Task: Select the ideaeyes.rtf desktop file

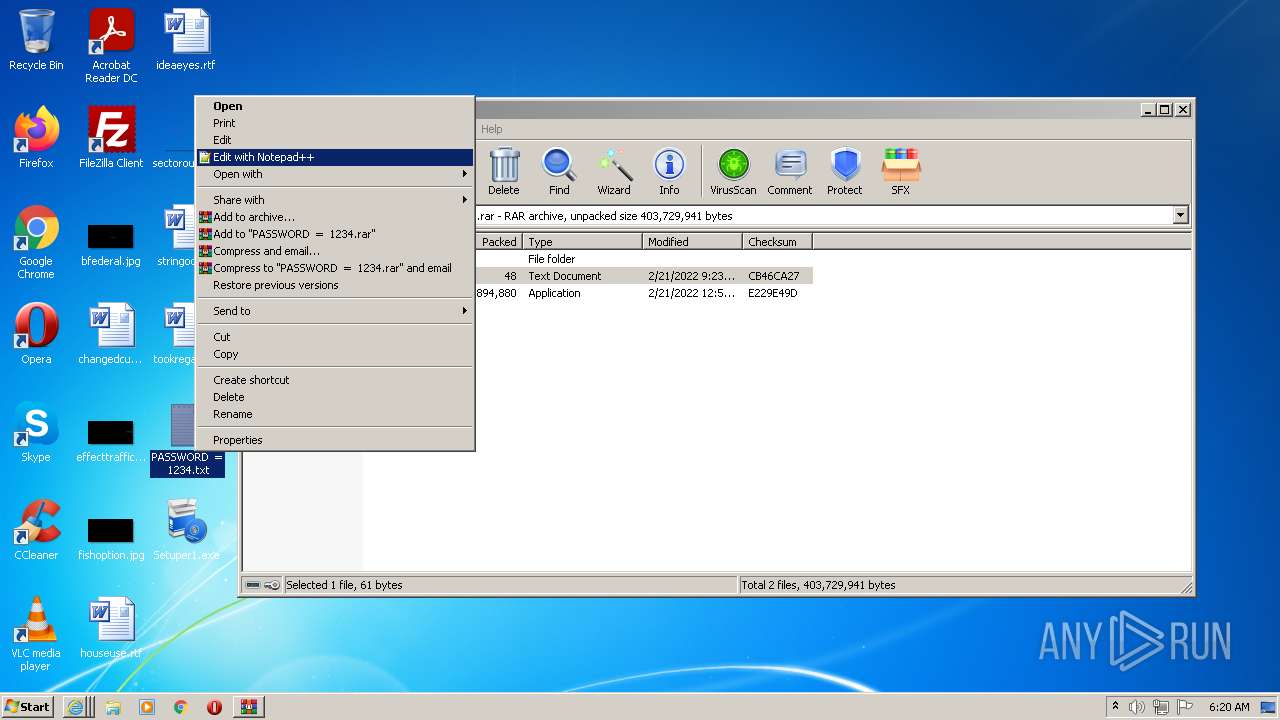Action: pos(186,40)
